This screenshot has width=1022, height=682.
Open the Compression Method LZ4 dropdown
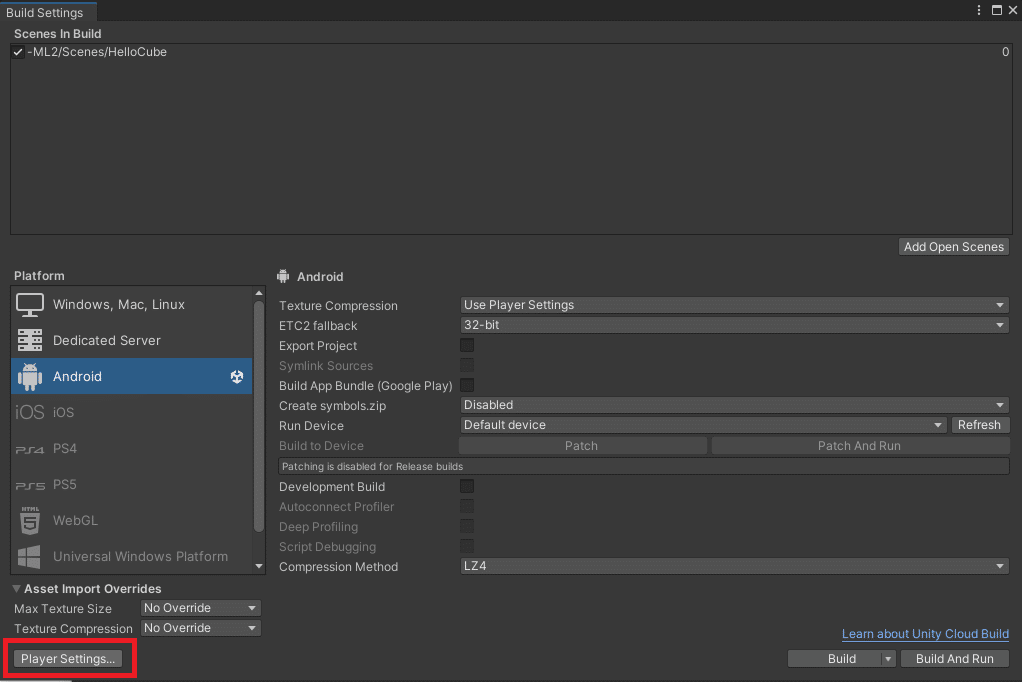(735, 566)
